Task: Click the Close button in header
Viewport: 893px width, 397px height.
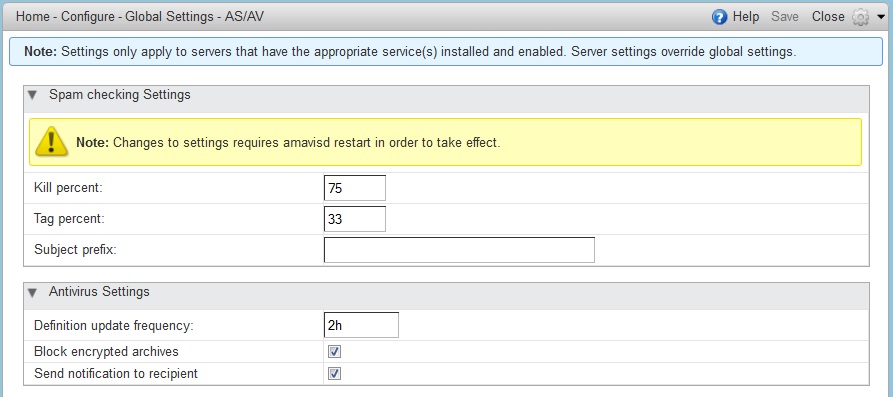Action: (x=828, y=17)
